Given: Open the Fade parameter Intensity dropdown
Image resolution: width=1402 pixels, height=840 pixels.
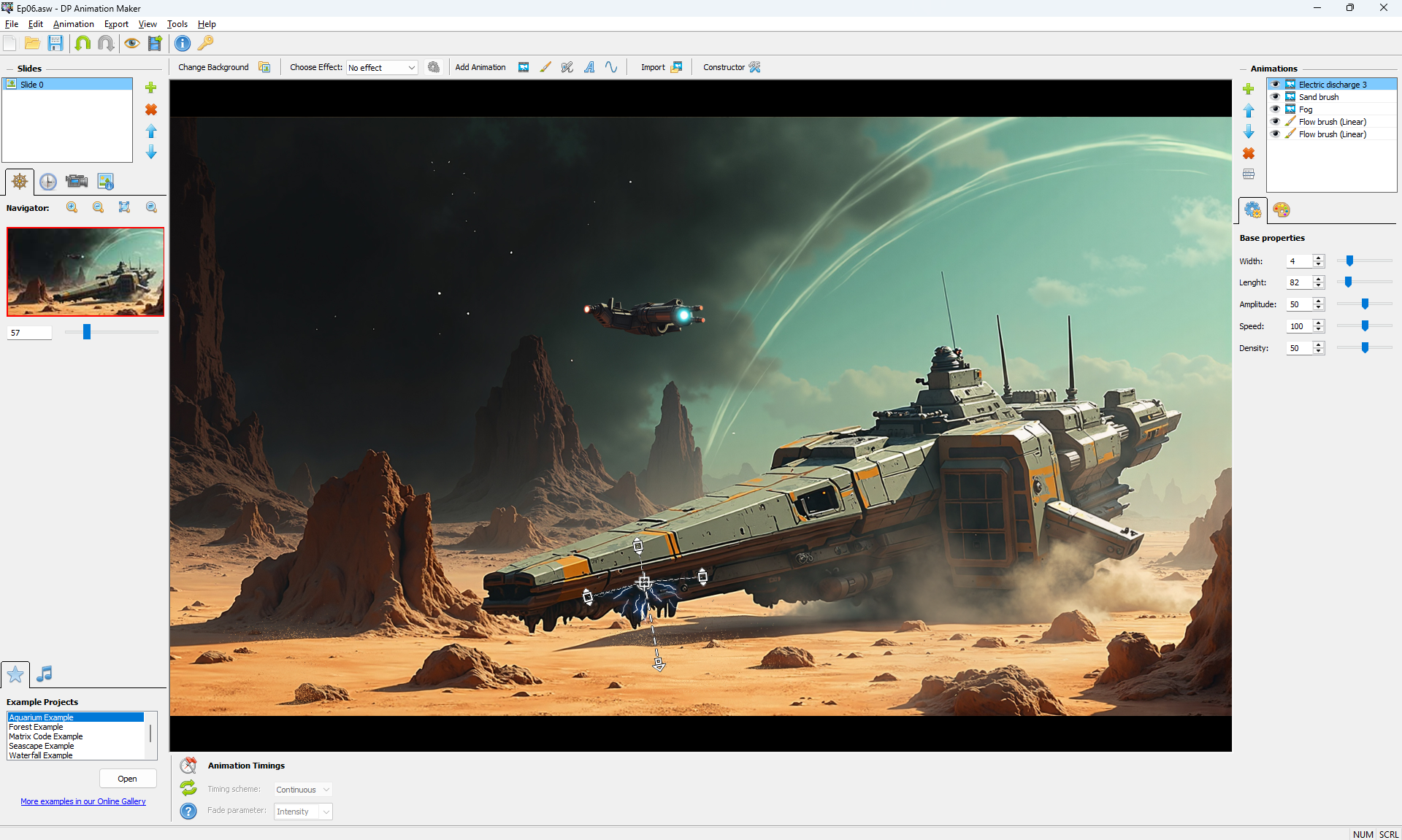Looking at the screenshot, I should (x=303, y=812).
